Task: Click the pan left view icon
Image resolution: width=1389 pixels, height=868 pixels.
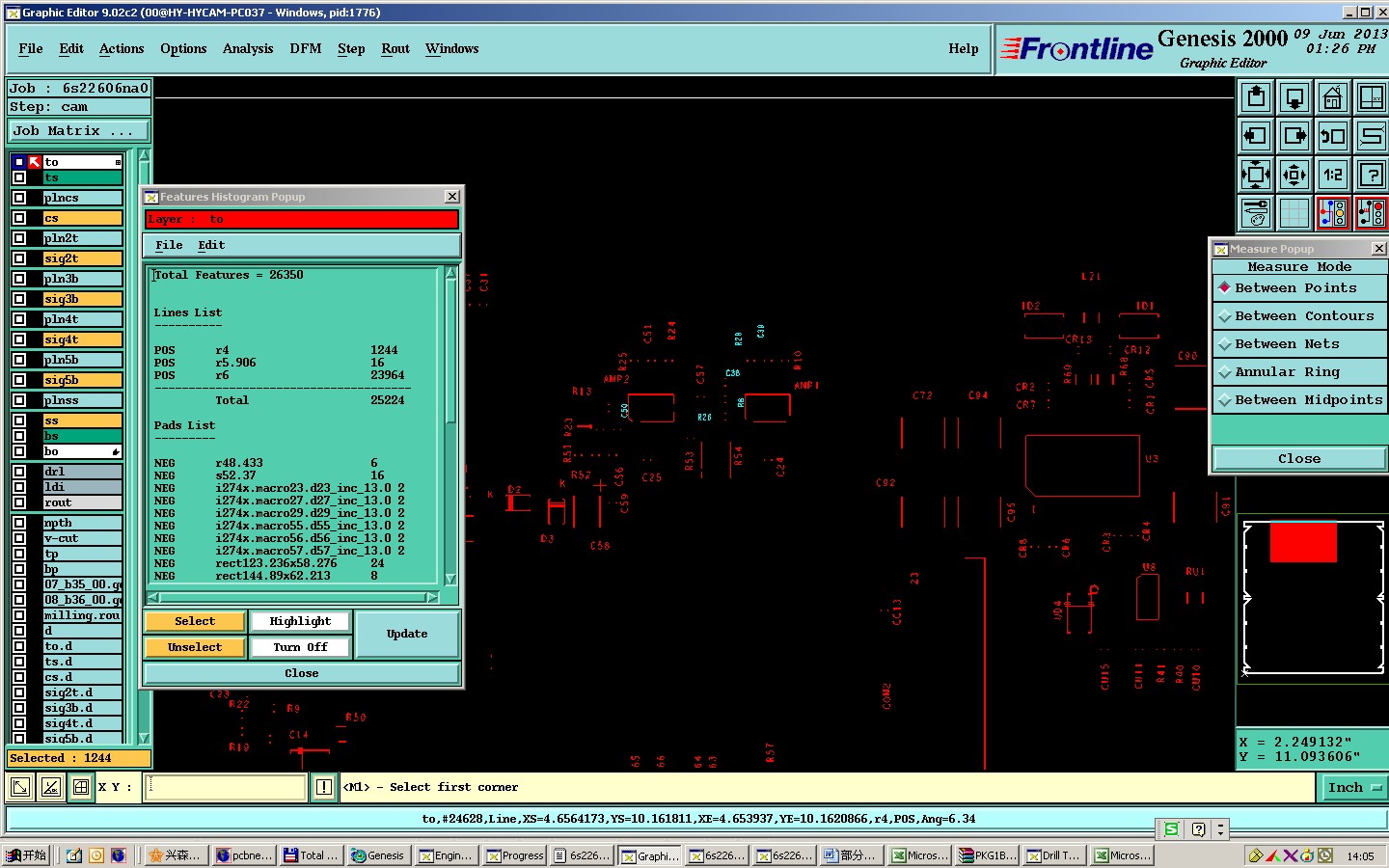Action: 1255,136
